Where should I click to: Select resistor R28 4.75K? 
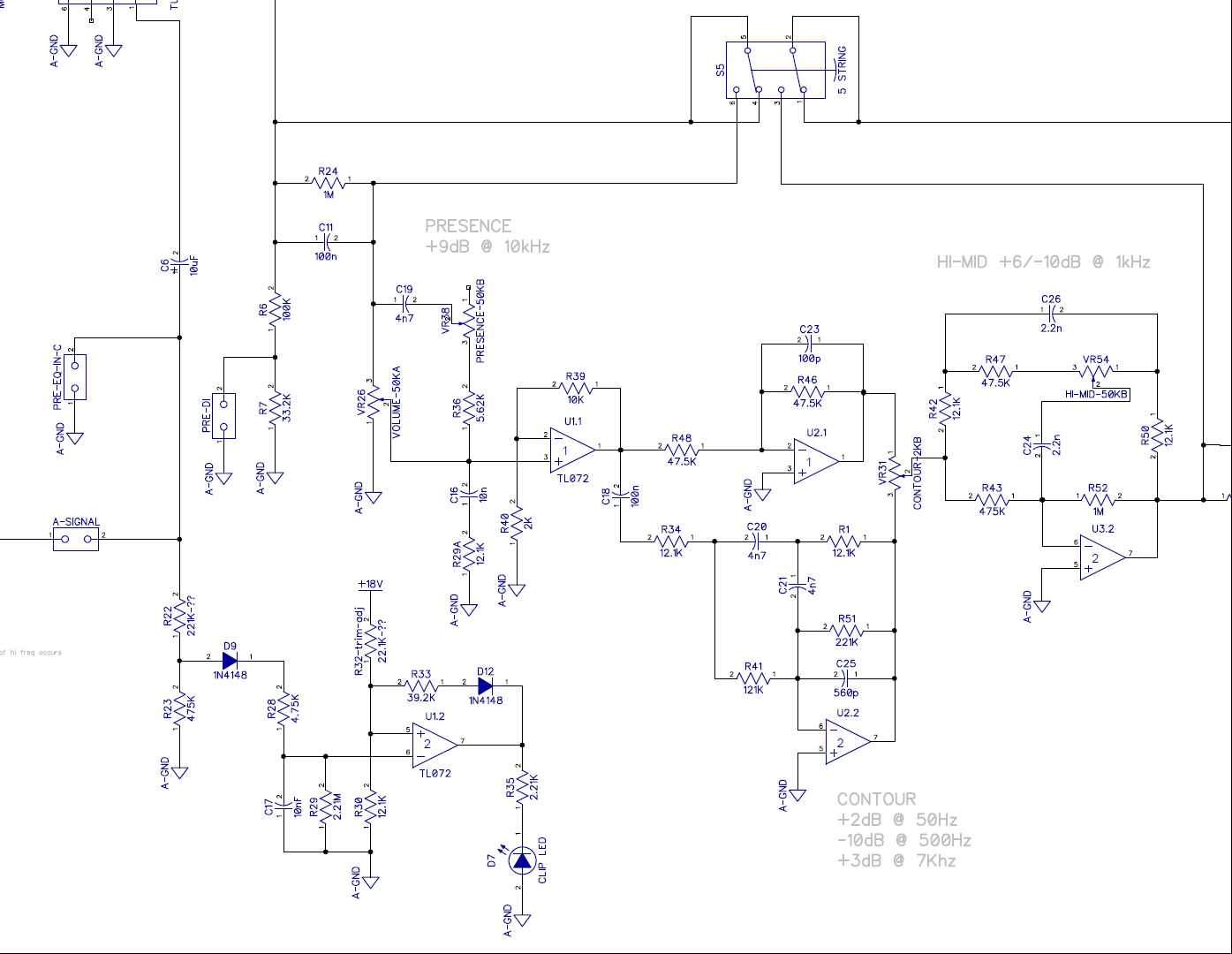click(x=284, y=708)
